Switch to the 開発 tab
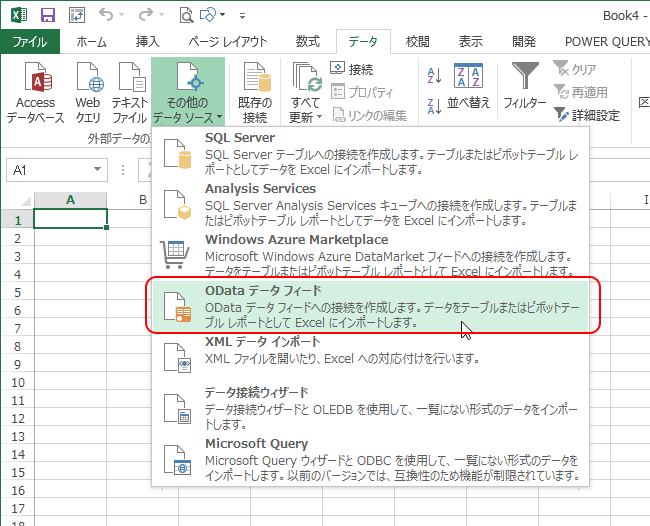 (x=524, y=41)
